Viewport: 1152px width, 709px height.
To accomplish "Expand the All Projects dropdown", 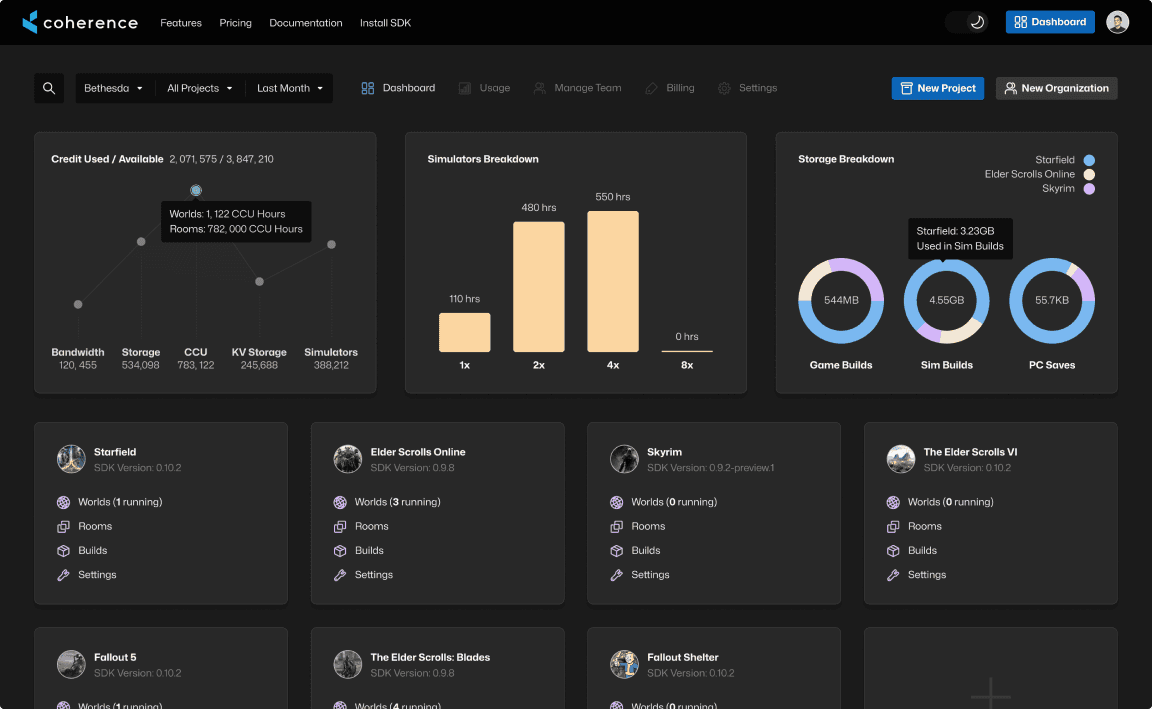I will tap(198, 88).
